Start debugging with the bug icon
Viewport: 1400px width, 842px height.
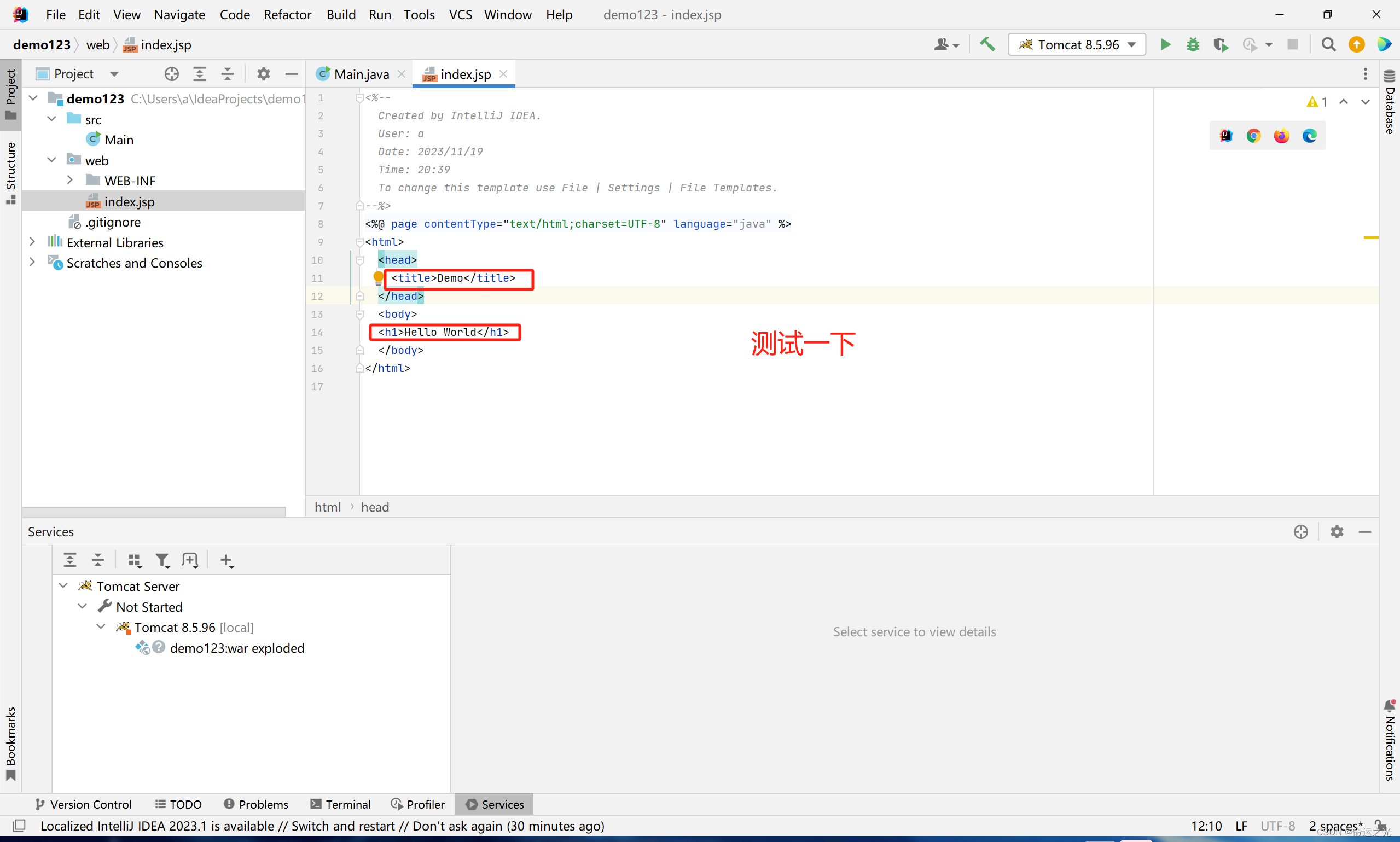click(x=1193, y=44)
